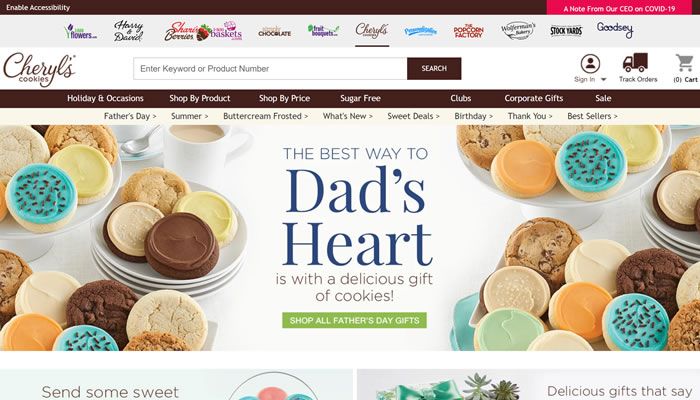Open the Shop By Price menu

point(284,98)
